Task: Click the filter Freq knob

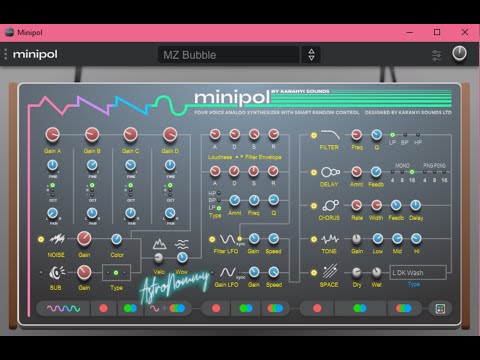Action: tap(357, 135)
